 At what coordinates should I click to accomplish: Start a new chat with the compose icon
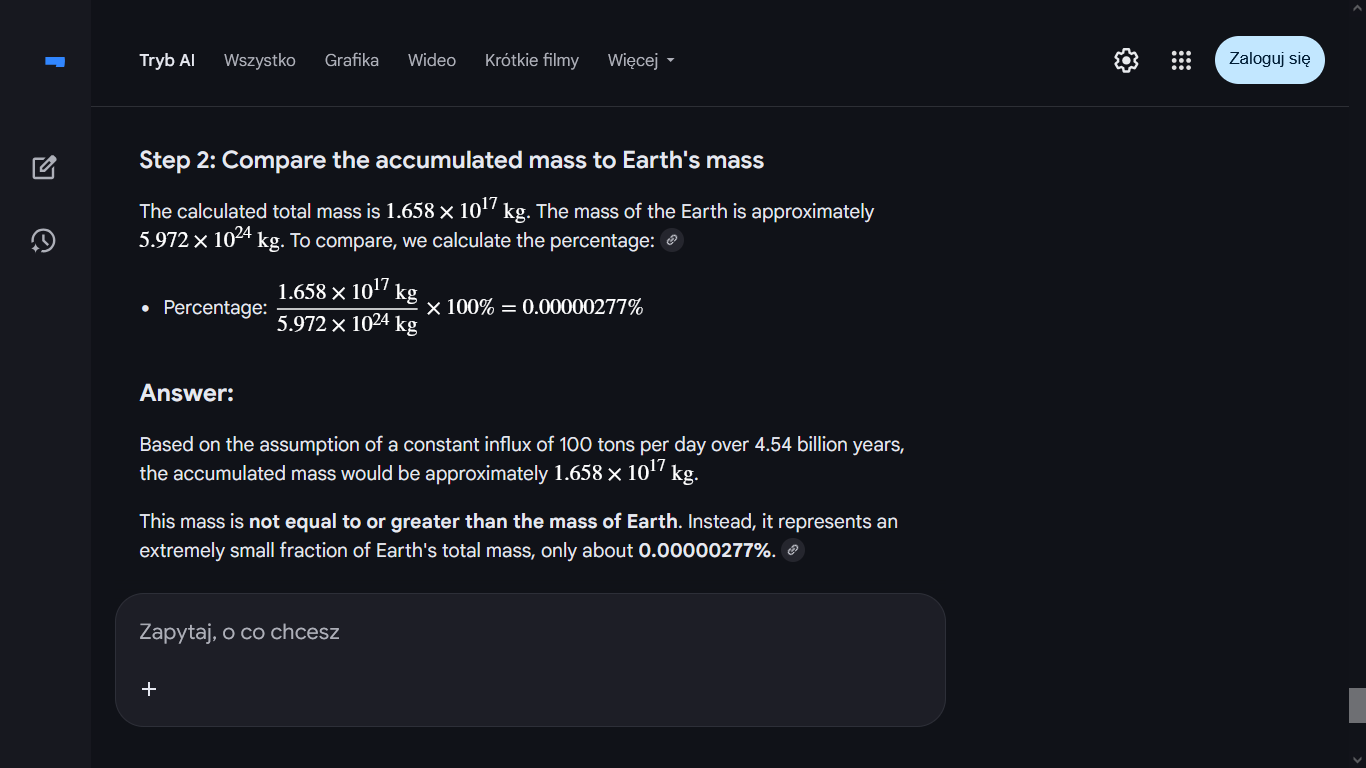44,167
